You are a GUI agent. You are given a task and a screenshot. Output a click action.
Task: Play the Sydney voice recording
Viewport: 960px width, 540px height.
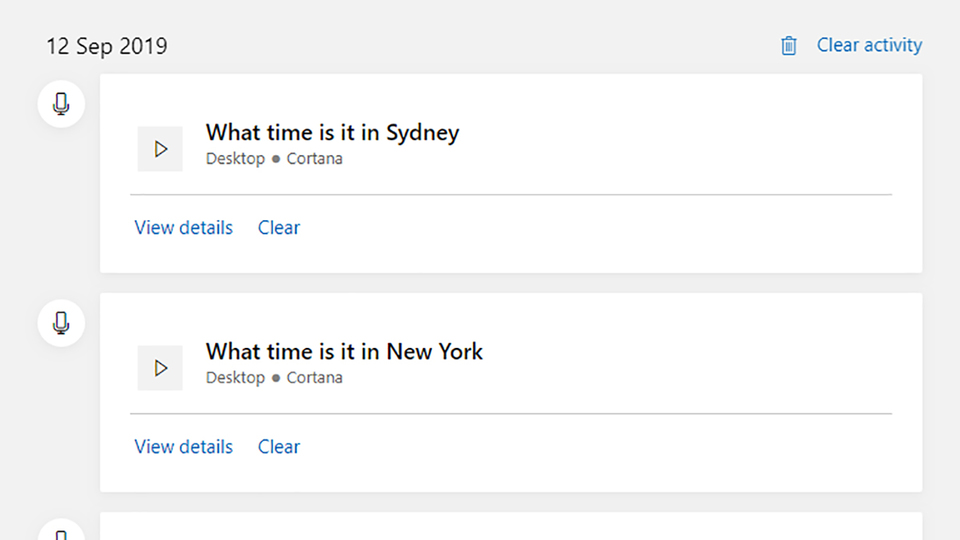(160, 149)
